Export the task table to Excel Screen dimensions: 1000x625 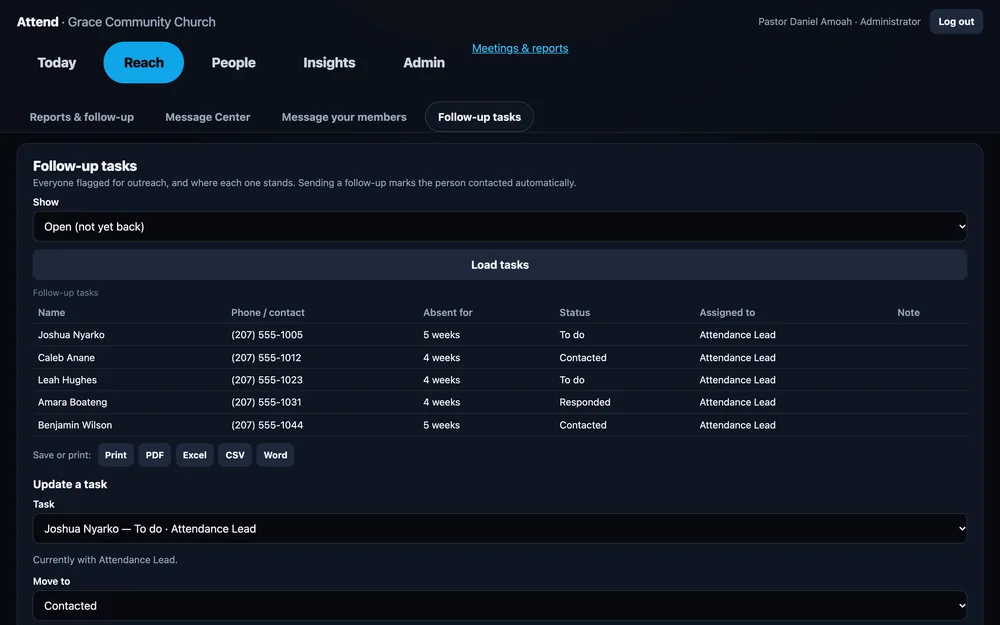pyautogui.click(x=195, y=455)
